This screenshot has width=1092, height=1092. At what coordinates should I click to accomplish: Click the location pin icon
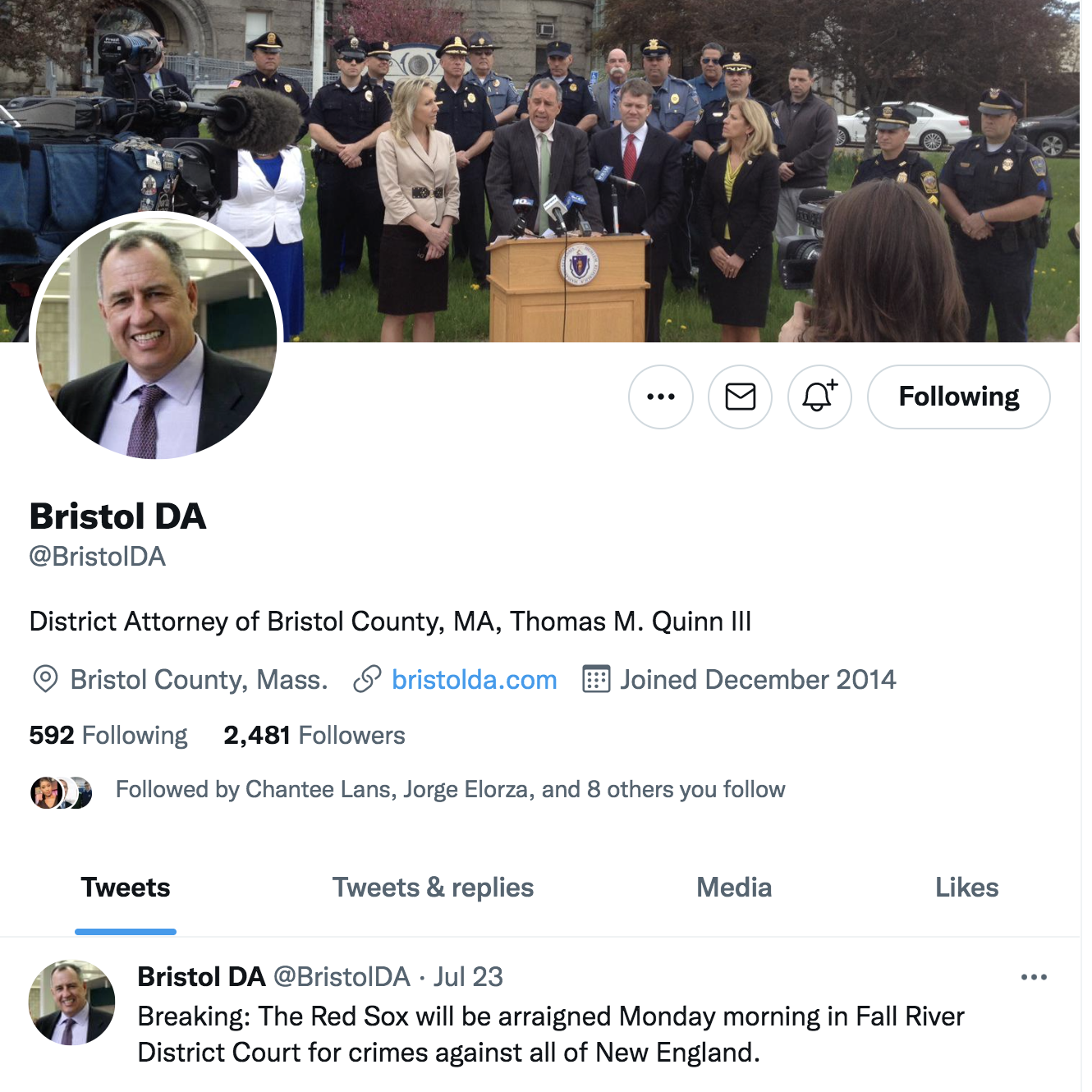[x=45, y=680]
